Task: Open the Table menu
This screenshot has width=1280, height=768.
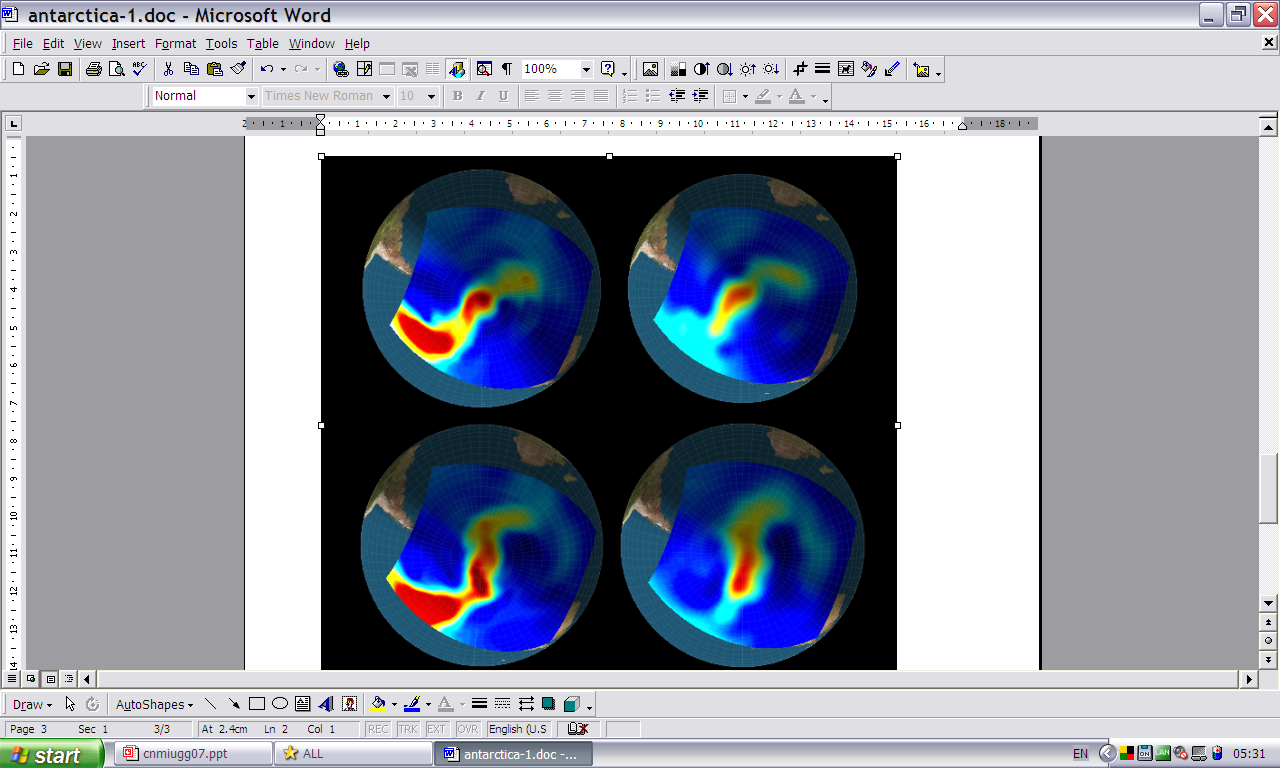Action: click(x=263, y=44)
